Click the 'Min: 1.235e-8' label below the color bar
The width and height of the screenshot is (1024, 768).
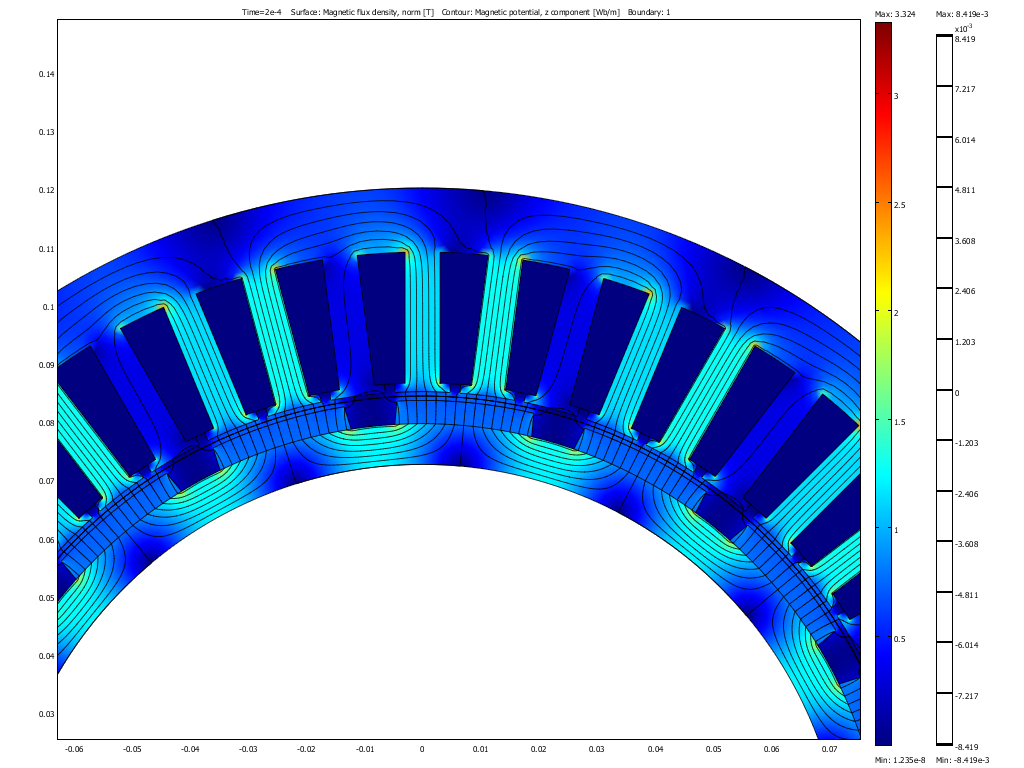pyautogui.click(x=898, y=760)
